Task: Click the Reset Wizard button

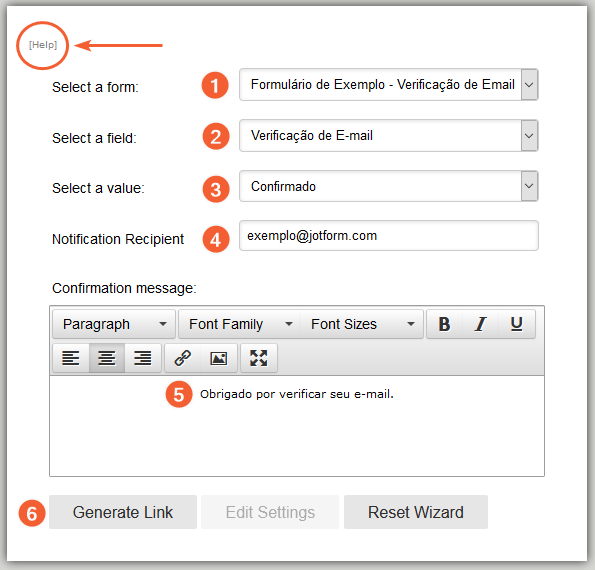Action: point(416,512)
